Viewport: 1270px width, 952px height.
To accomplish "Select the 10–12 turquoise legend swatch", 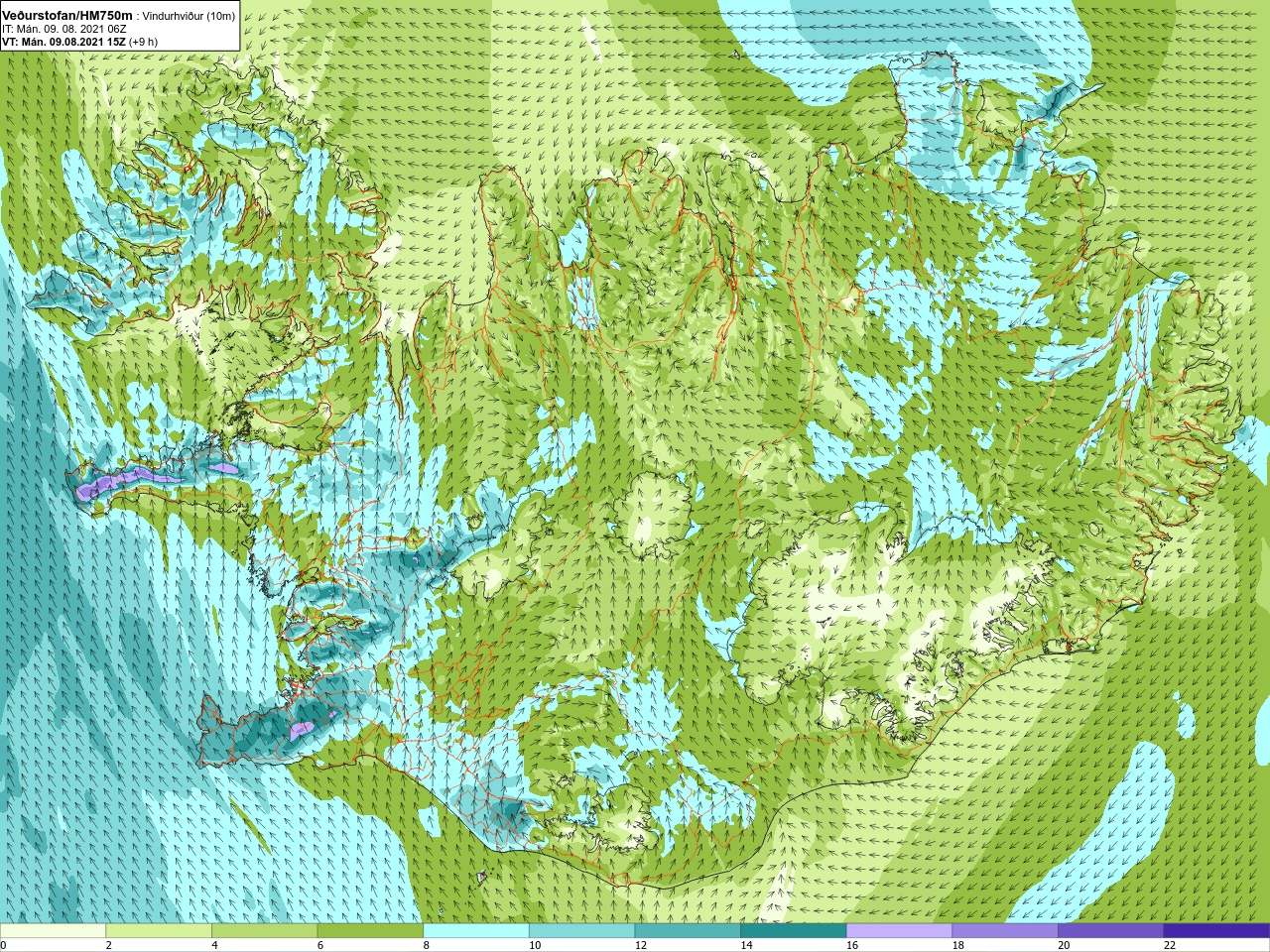I will coord(581,931).
